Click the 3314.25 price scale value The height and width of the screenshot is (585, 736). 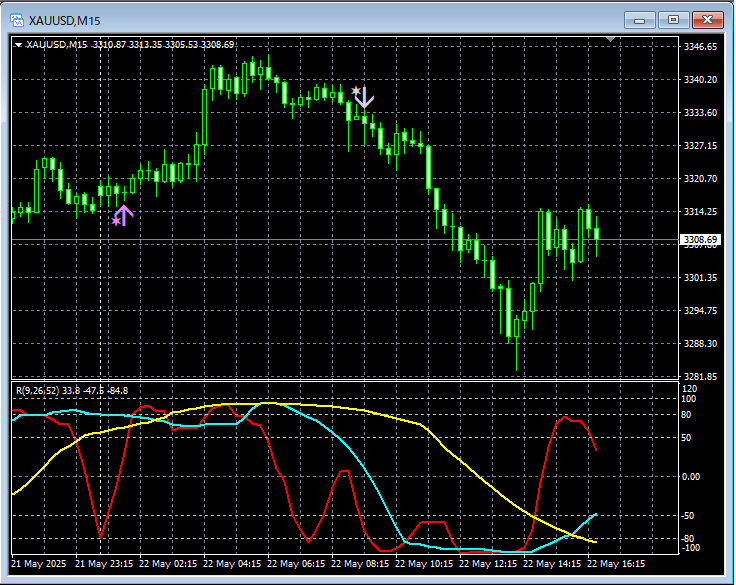(x=700, y=212)
